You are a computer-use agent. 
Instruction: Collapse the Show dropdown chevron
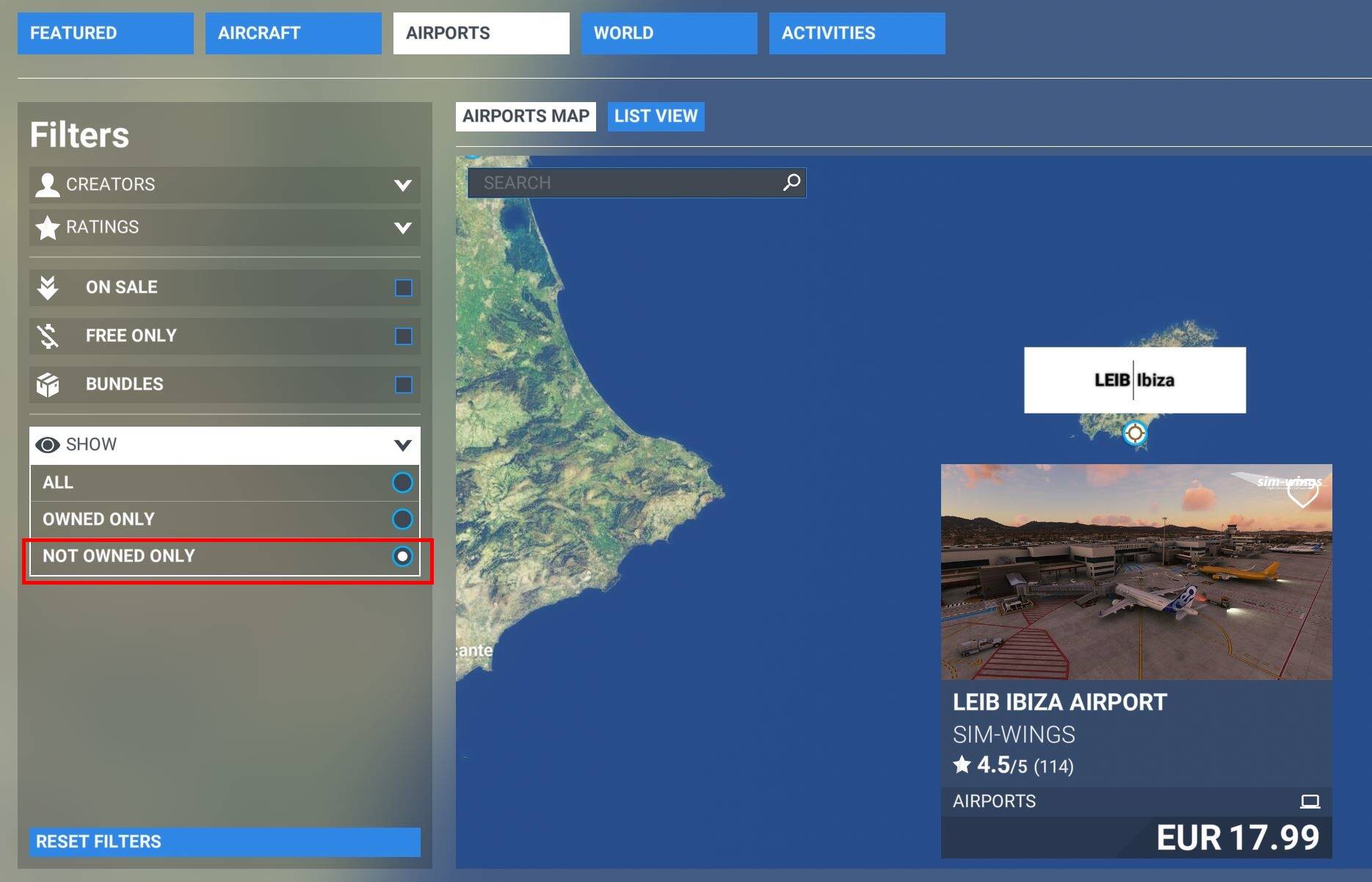pos(402,445)
